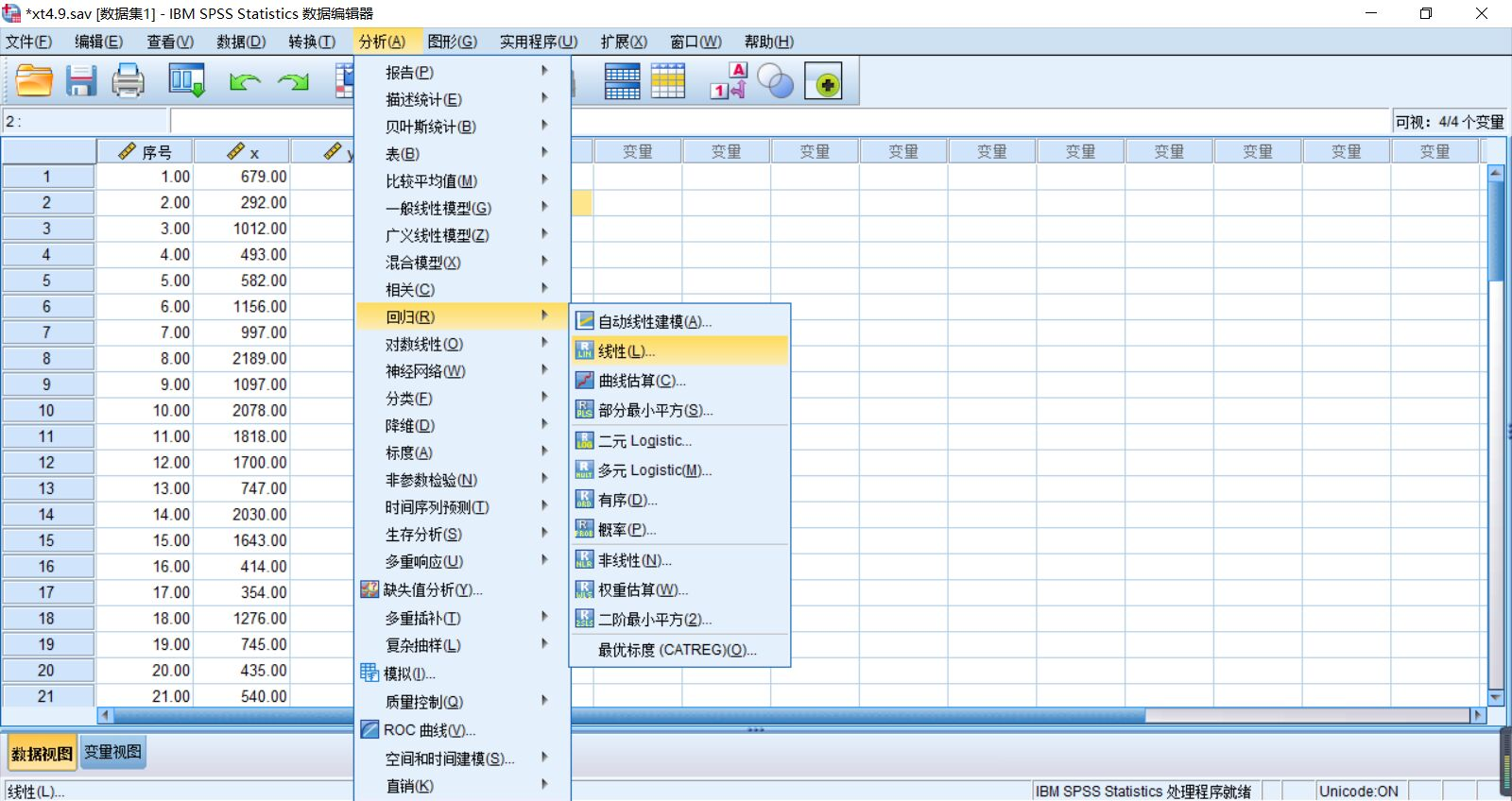Choose 线性(L) linear regression
Viewport: 1512px width, 801px height.
point(679,351)
